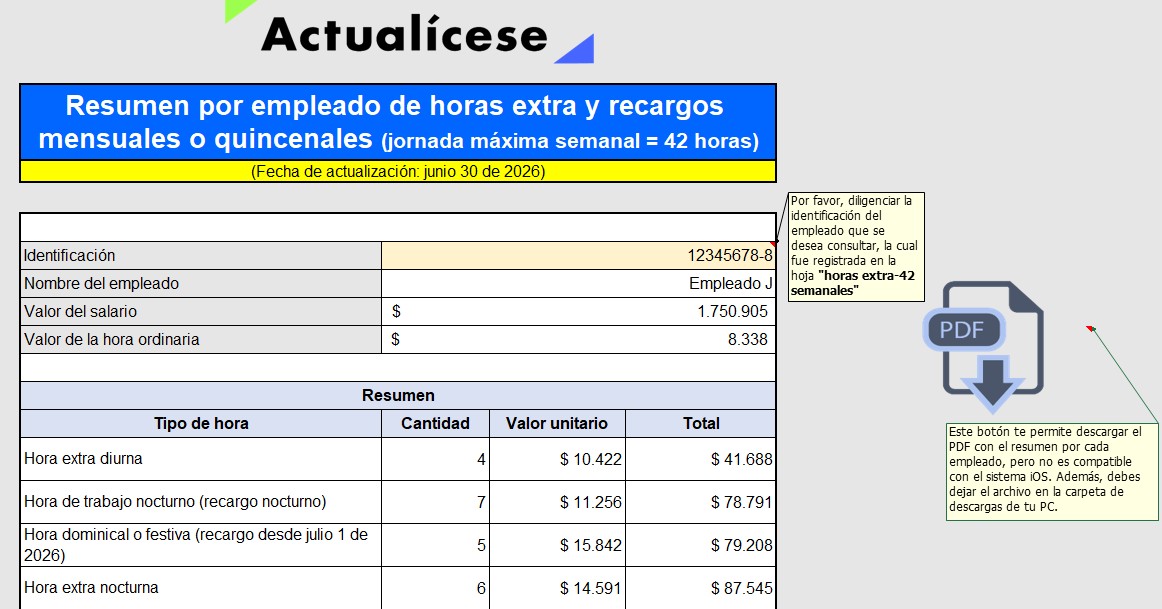Select the ordinary hour value 8.338
The image size is (1162, 609).
[578, 340]
